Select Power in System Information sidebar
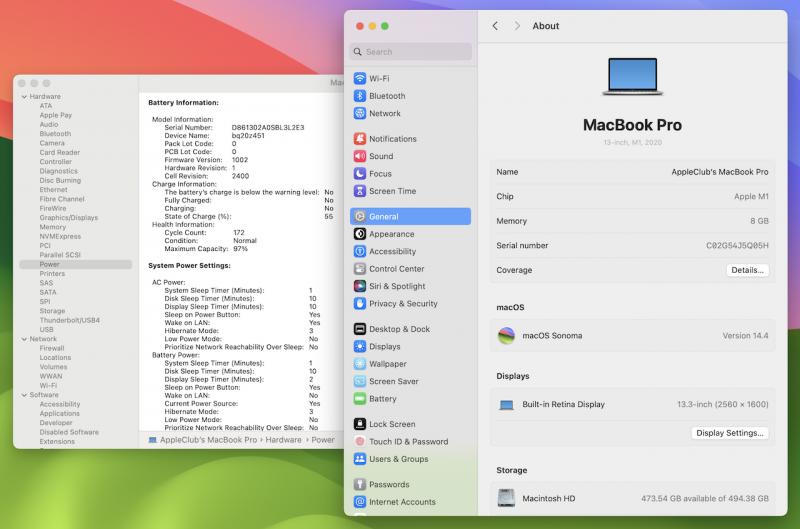 coord(76,264)
